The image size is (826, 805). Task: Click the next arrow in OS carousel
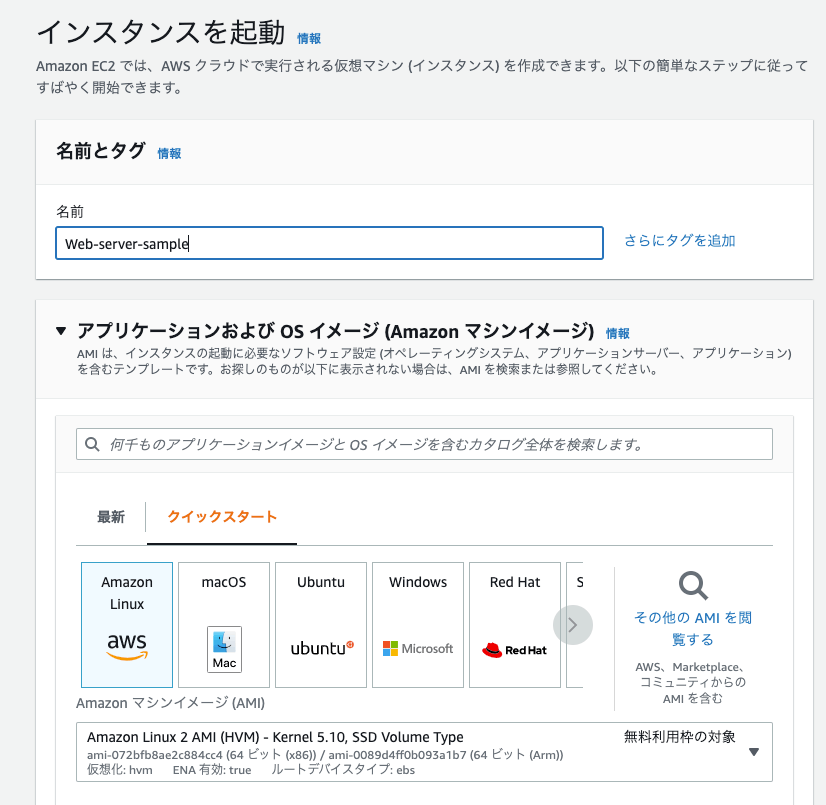click(573, 625)
